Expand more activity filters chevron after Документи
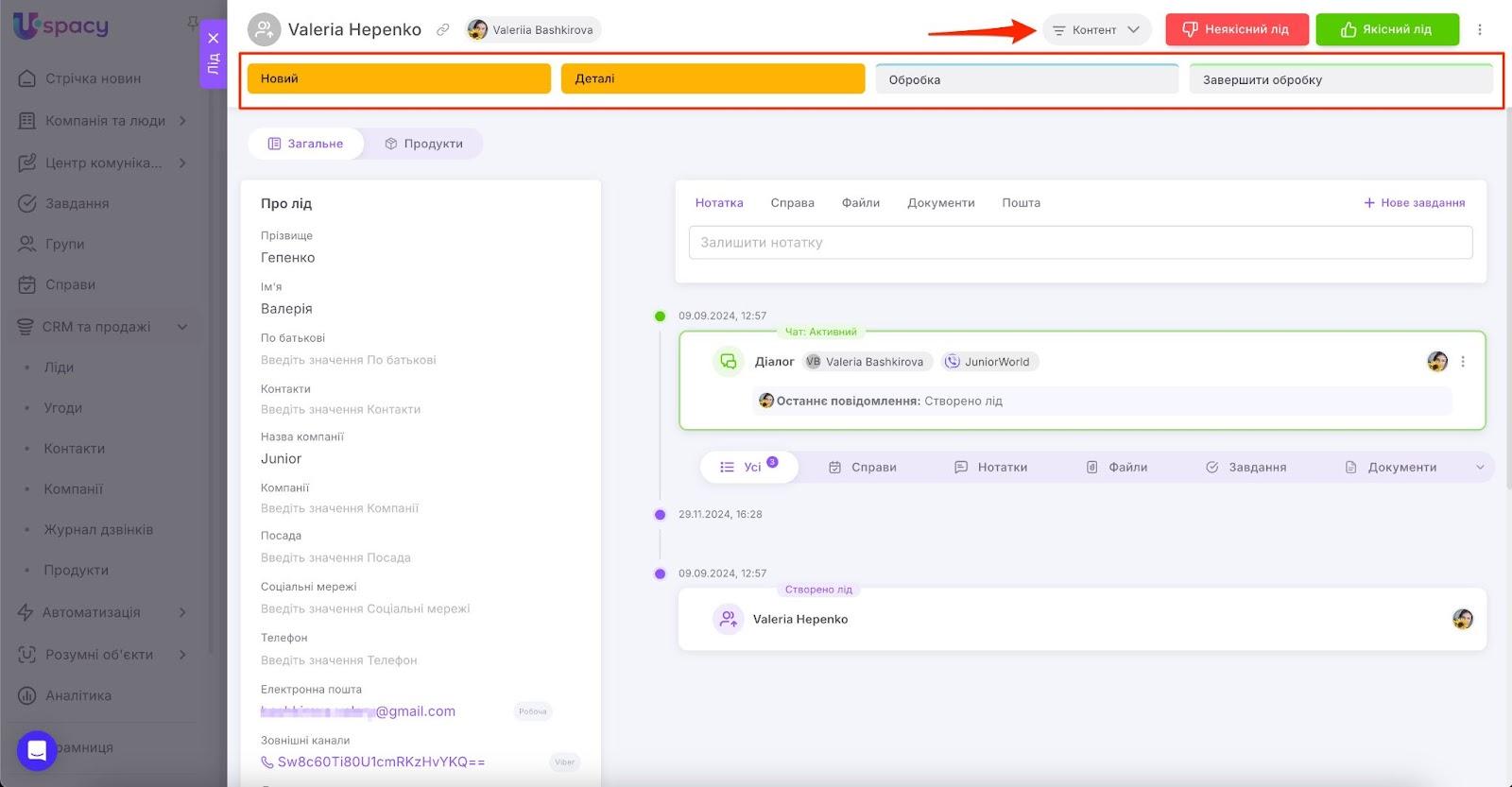The width and height of the screenshot is (1512, 787). click(x=1480, y=468)
